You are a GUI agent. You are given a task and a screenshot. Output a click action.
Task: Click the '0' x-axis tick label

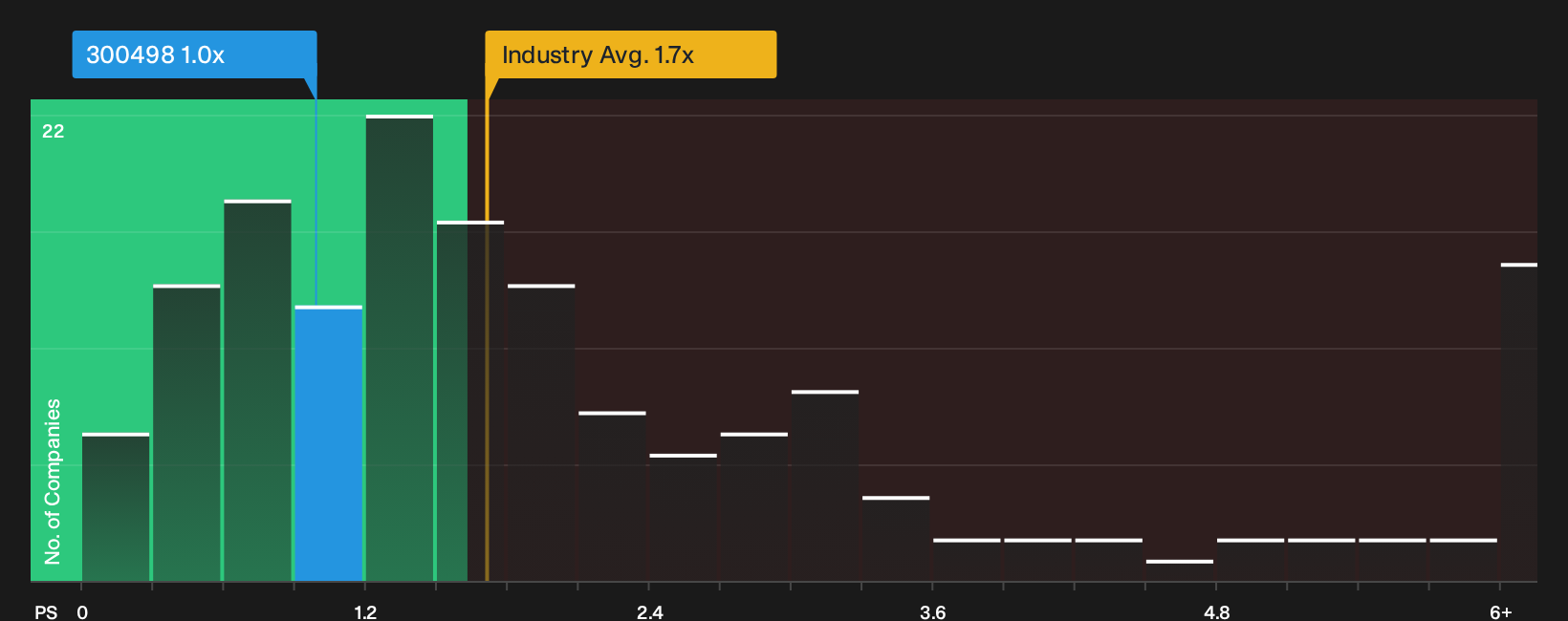[82, 611]
